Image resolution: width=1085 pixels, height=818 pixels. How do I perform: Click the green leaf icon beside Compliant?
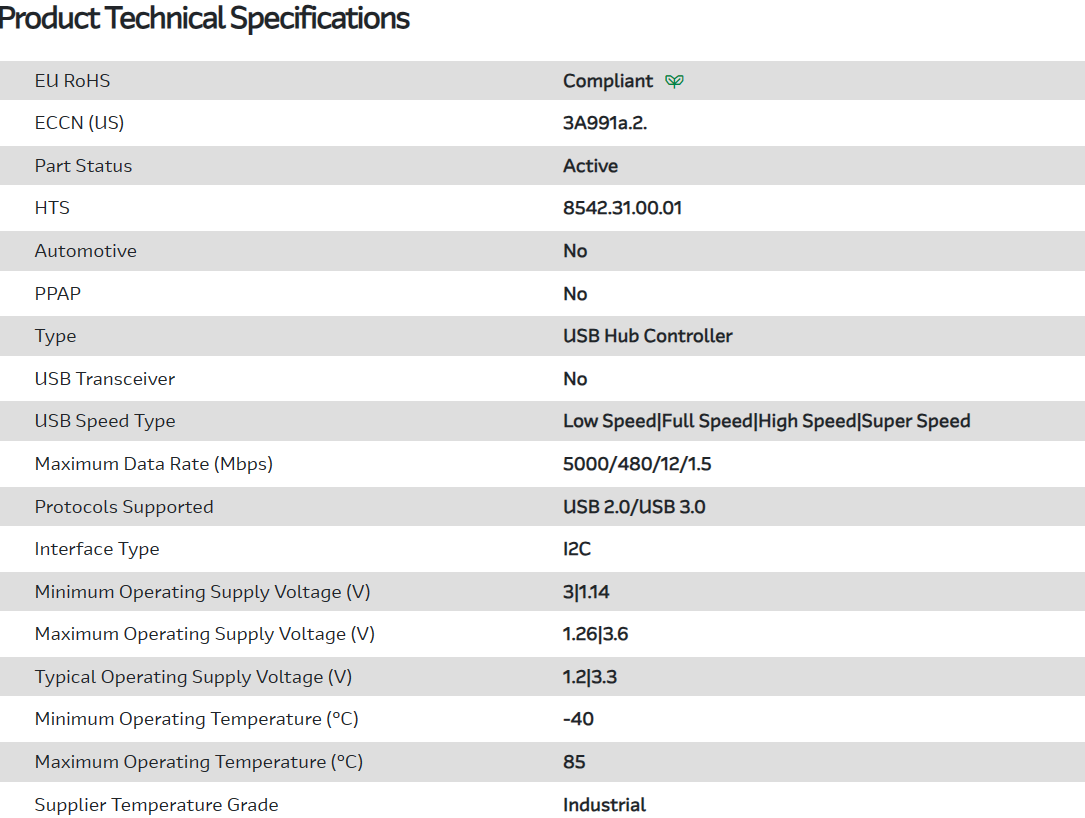(675, 81)
